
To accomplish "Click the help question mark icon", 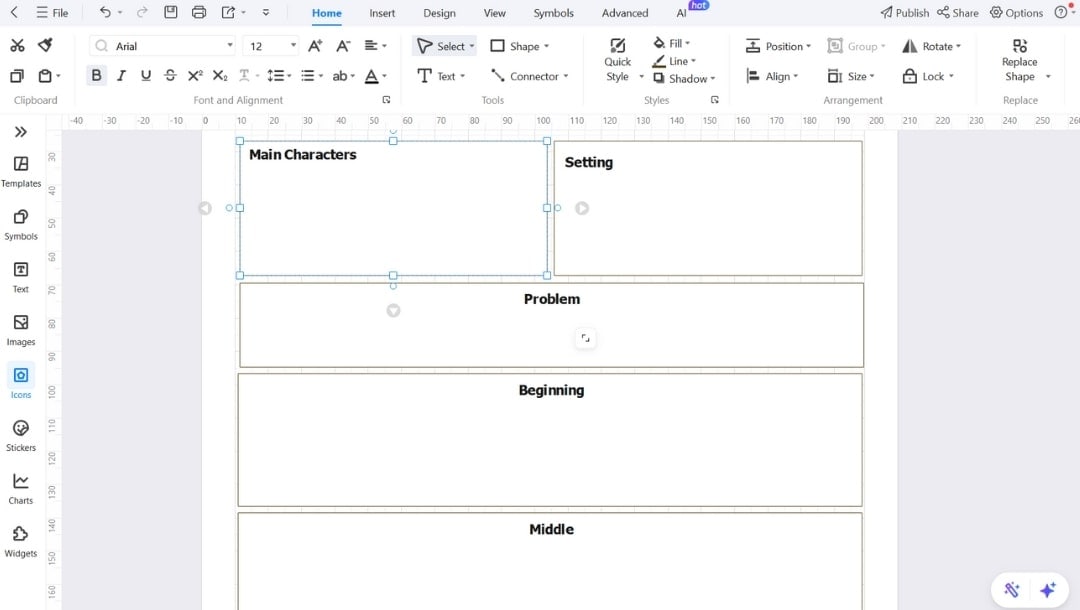I will click(1061, 12).
